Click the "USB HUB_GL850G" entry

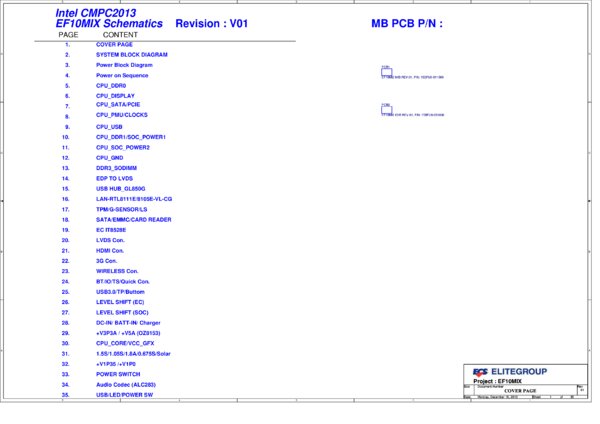(121, 189)
